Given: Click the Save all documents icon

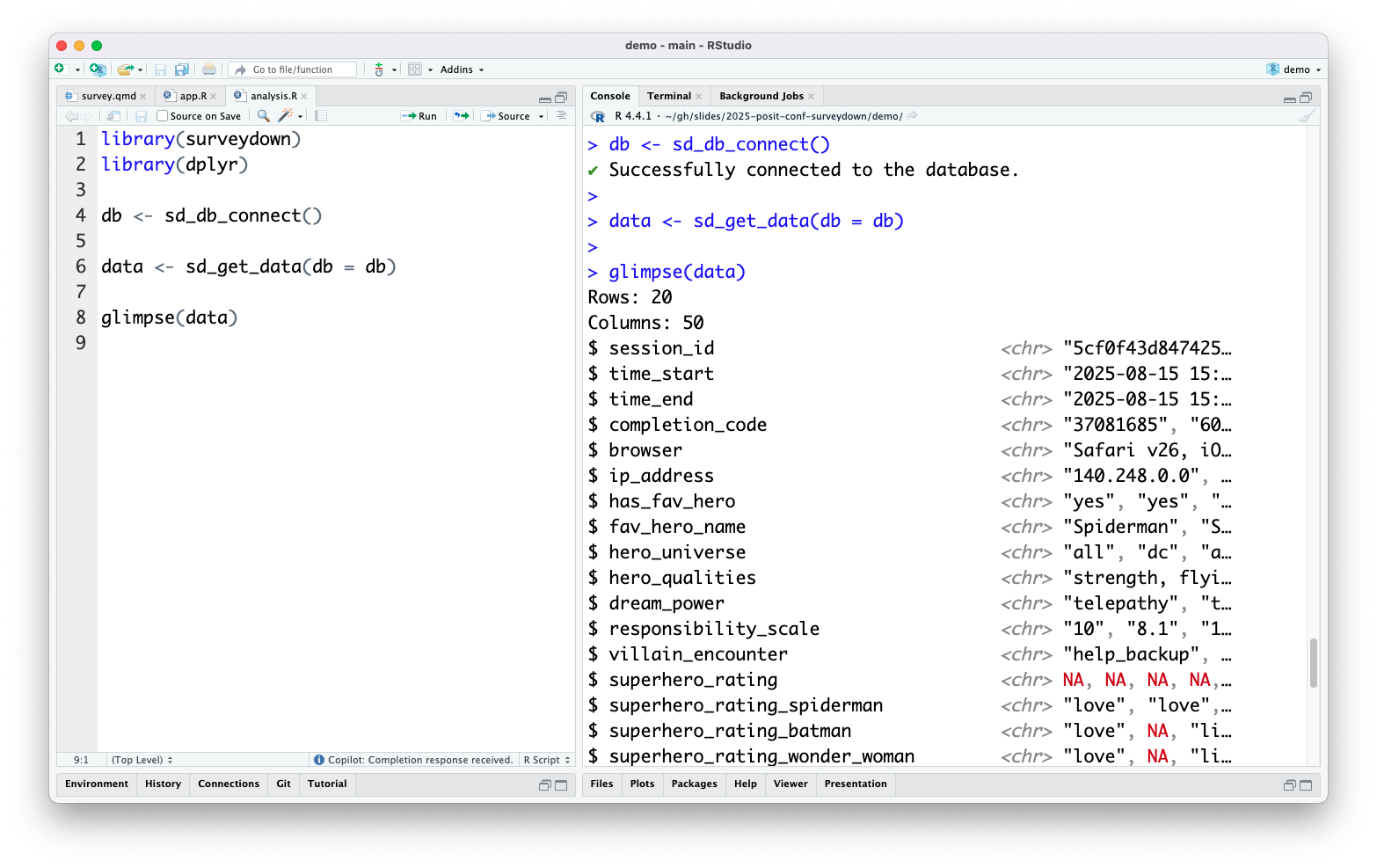Looking at the screenshot, I should (182, 69).
